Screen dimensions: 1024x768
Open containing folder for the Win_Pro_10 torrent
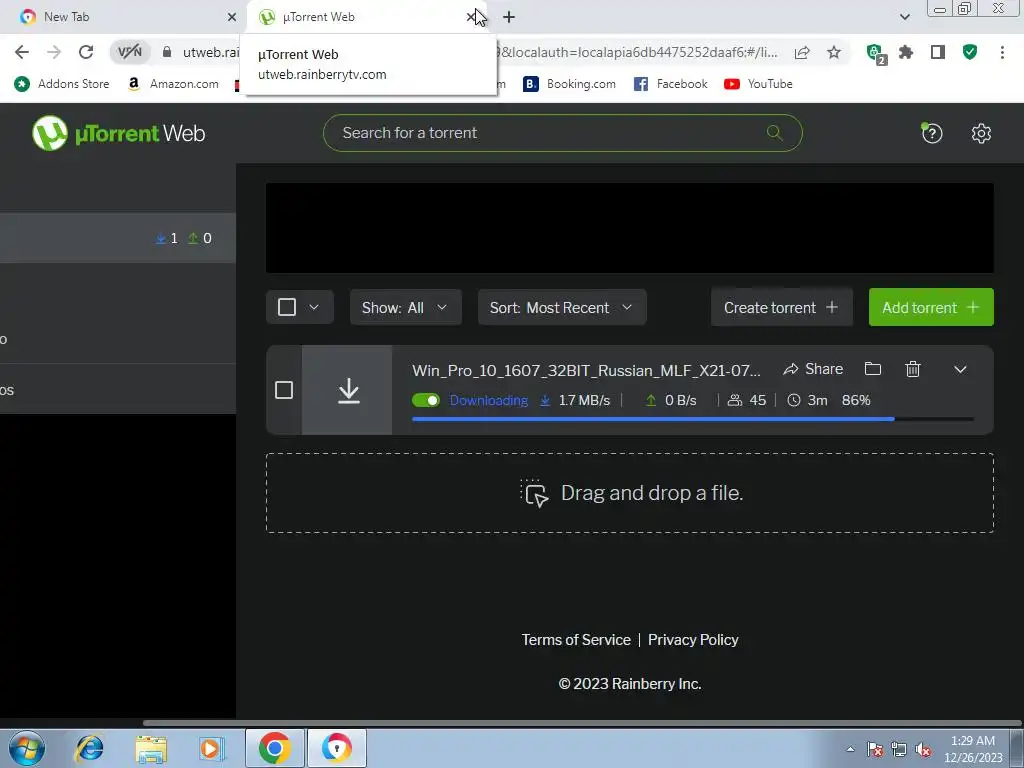[x=872, y=369]
